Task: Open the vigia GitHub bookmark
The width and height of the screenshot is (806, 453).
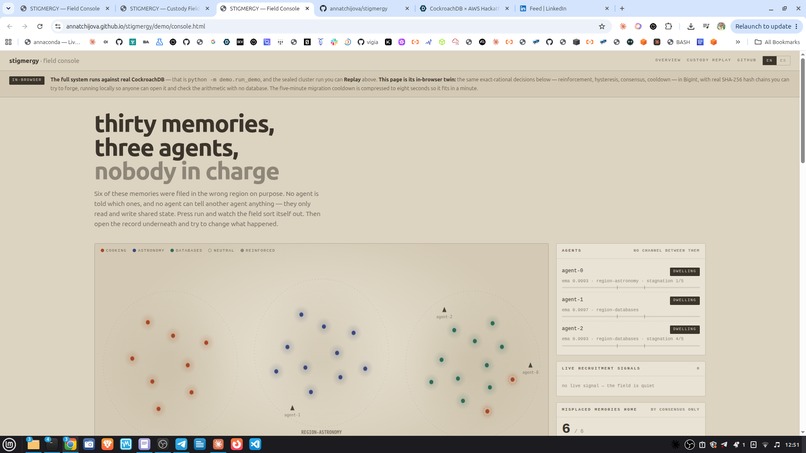Action: (x=368, y=42)
